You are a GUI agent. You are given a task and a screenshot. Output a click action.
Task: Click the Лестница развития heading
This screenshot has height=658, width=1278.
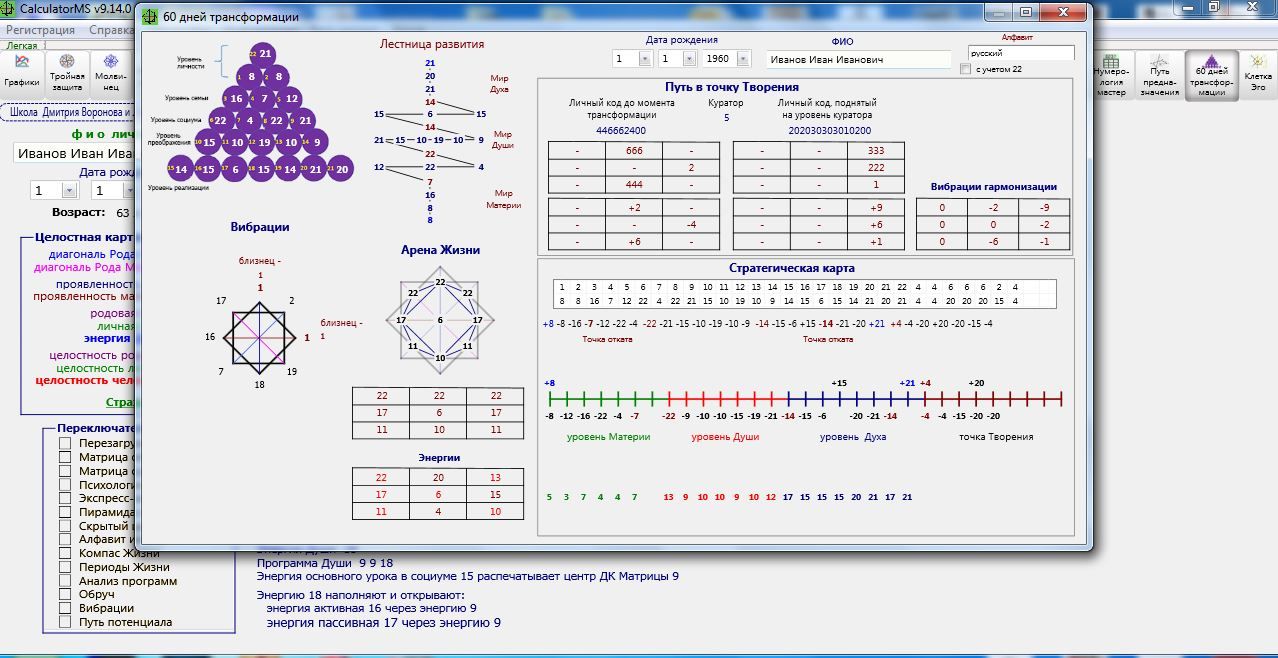point(432,44)
